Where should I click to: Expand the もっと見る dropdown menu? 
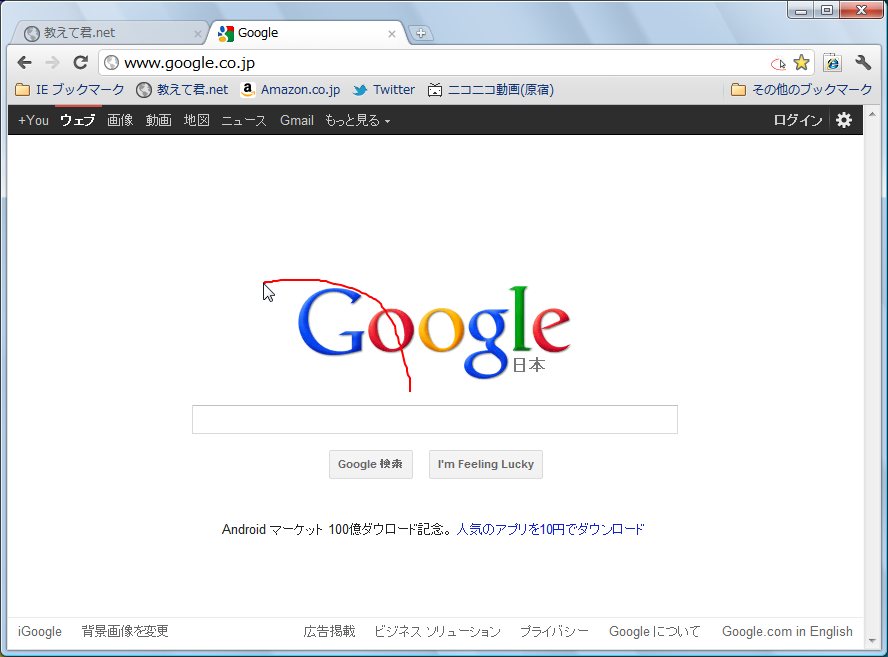point(357,120)
